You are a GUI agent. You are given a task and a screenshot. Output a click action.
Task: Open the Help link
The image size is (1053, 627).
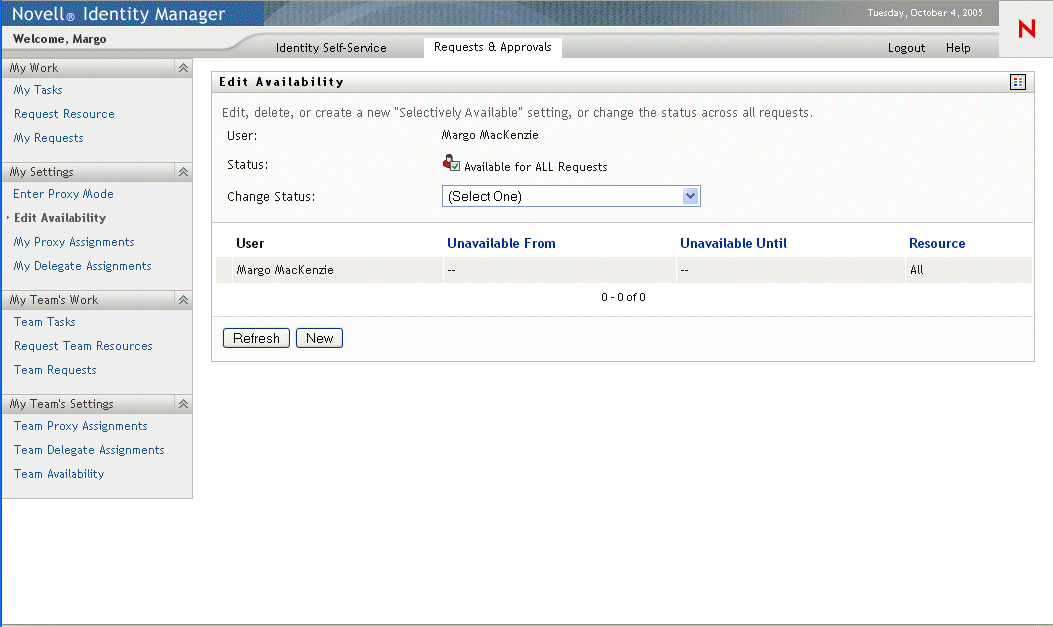coord(958,48)
